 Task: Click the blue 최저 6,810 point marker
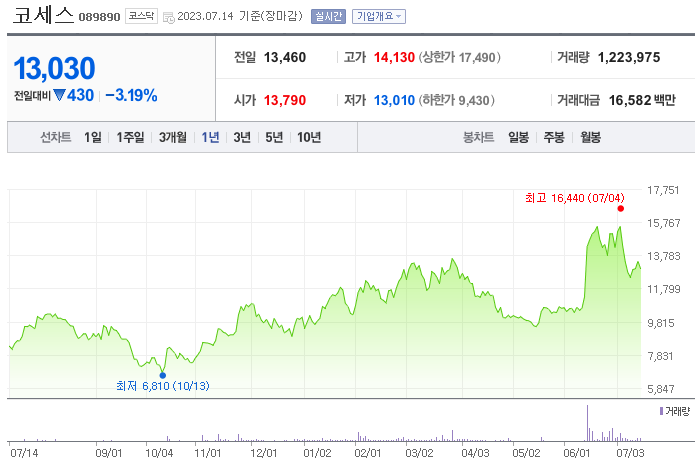(x=163, y=375)
